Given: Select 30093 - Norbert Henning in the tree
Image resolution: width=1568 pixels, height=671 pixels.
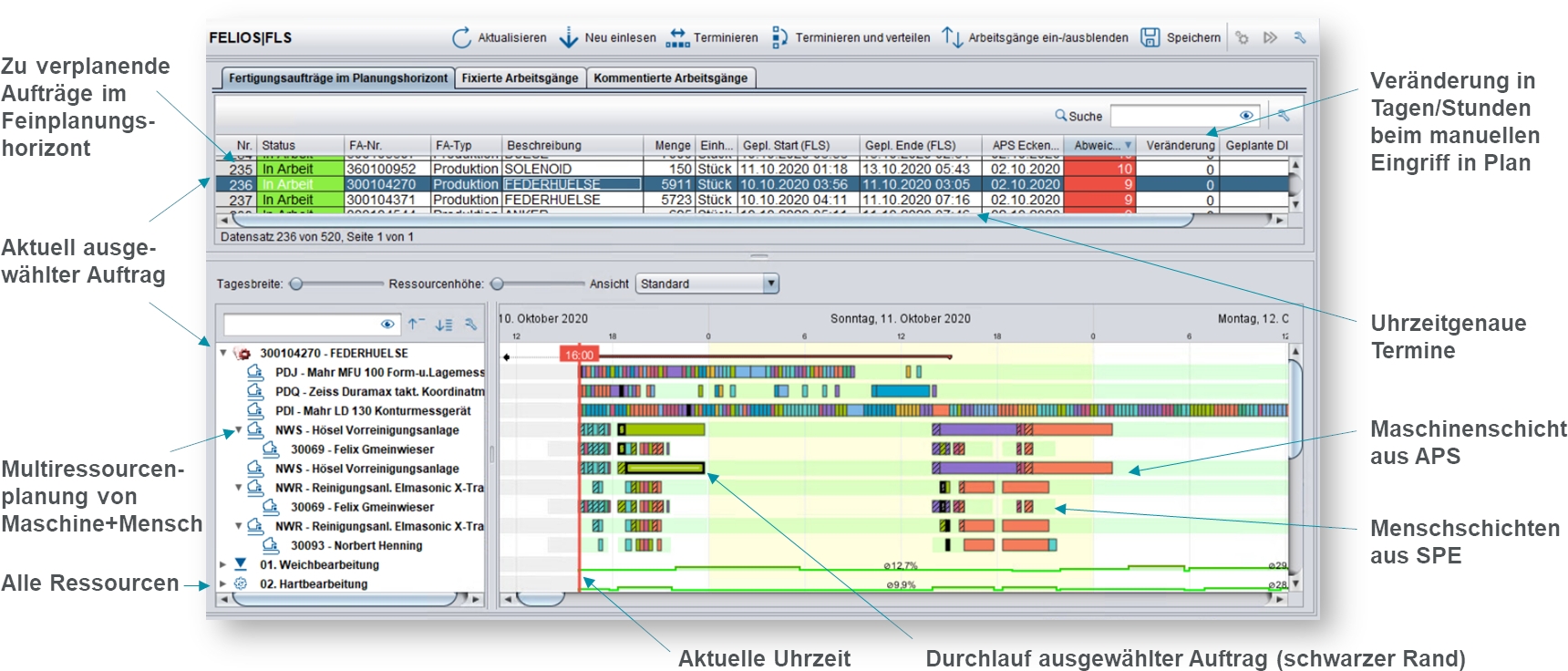Looking at the screenshot, I should (x=356, y=545).
